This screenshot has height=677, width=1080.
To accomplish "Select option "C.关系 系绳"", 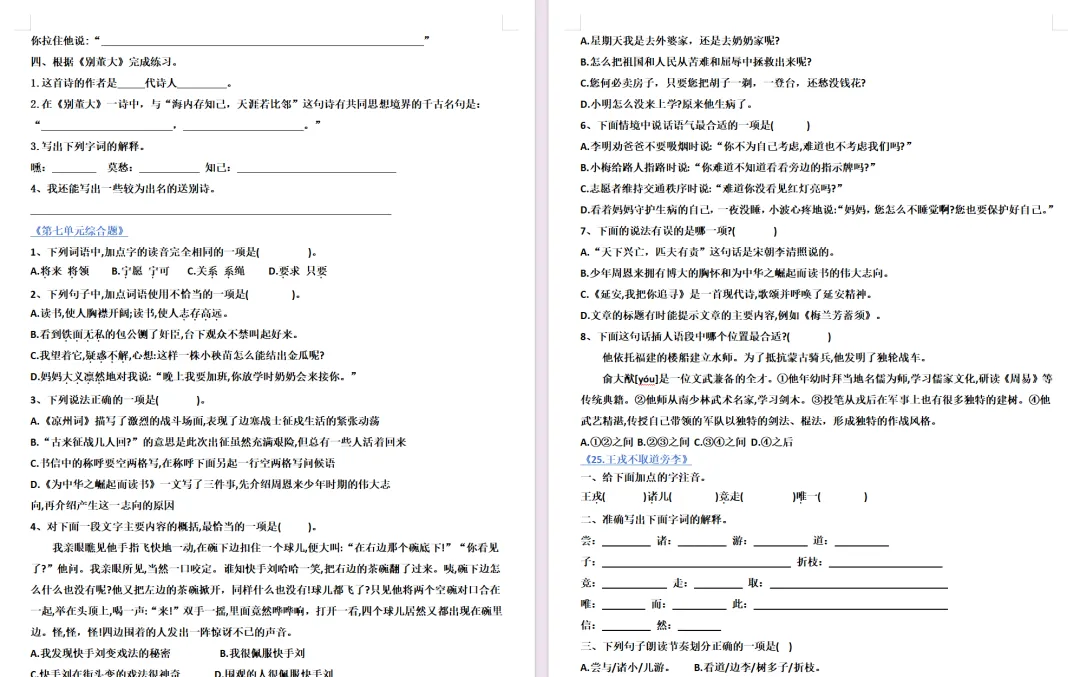I will 216,271.
